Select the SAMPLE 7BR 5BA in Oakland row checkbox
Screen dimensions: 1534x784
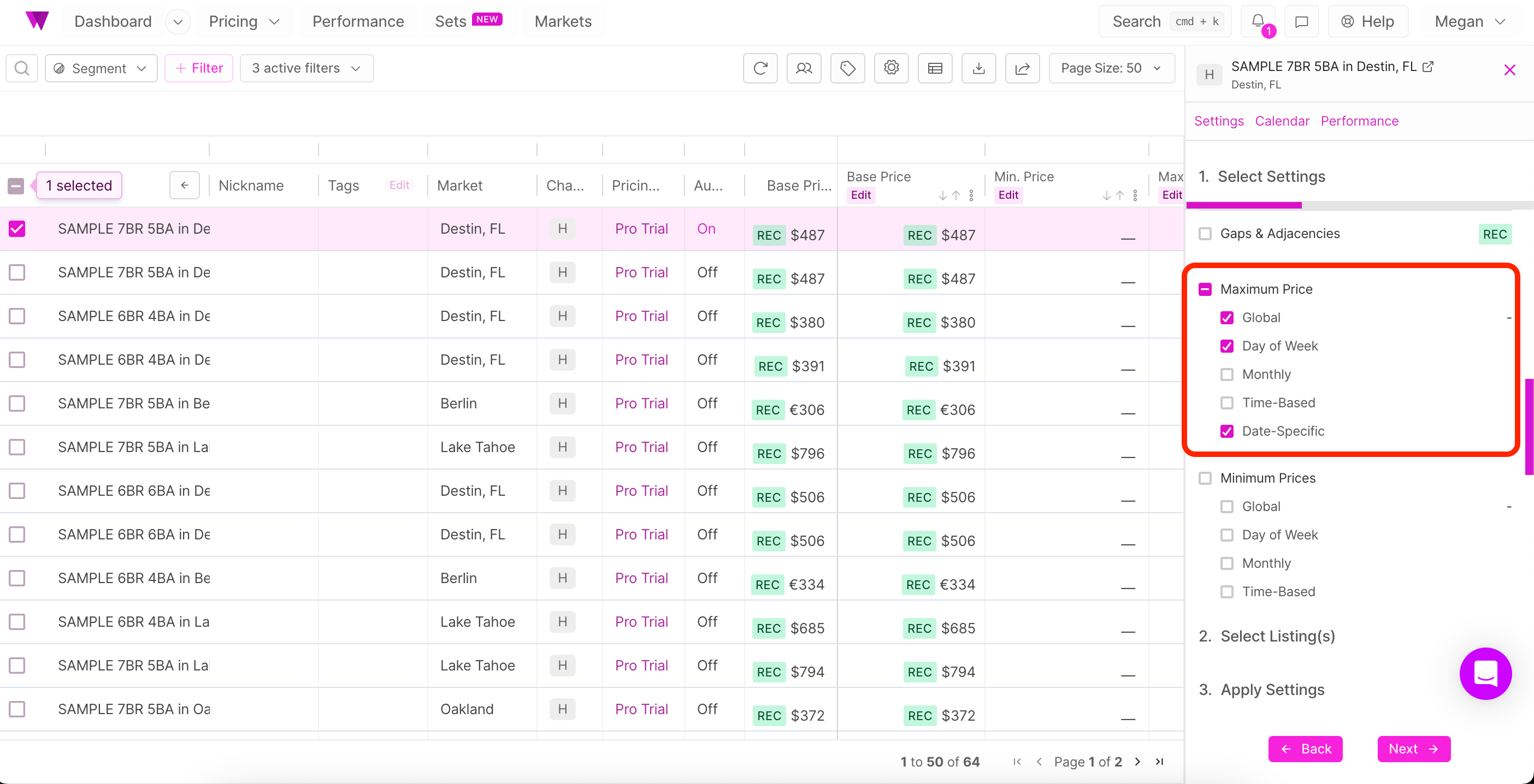(x=17, y=709)
